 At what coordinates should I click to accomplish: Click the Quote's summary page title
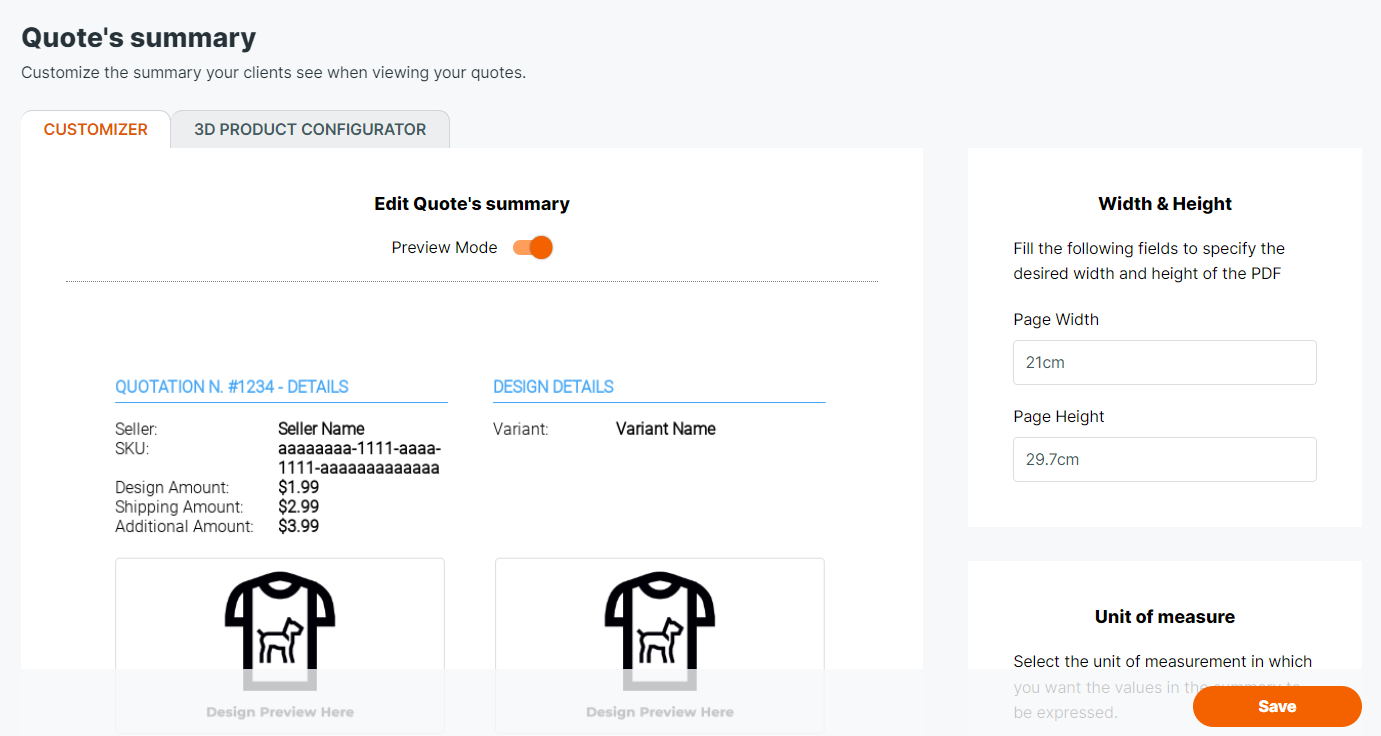(139, 37)
